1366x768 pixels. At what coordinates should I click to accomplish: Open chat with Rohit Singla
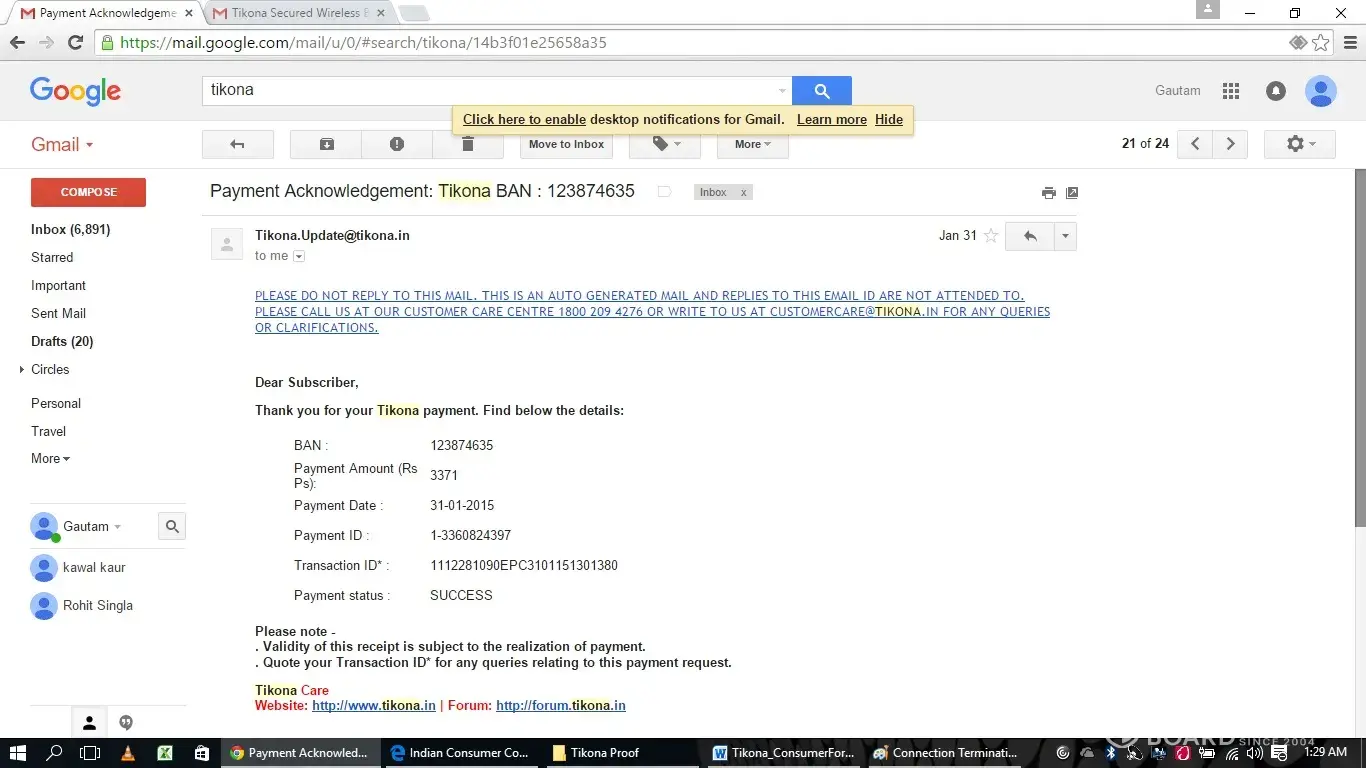click(x=97, y=605)
